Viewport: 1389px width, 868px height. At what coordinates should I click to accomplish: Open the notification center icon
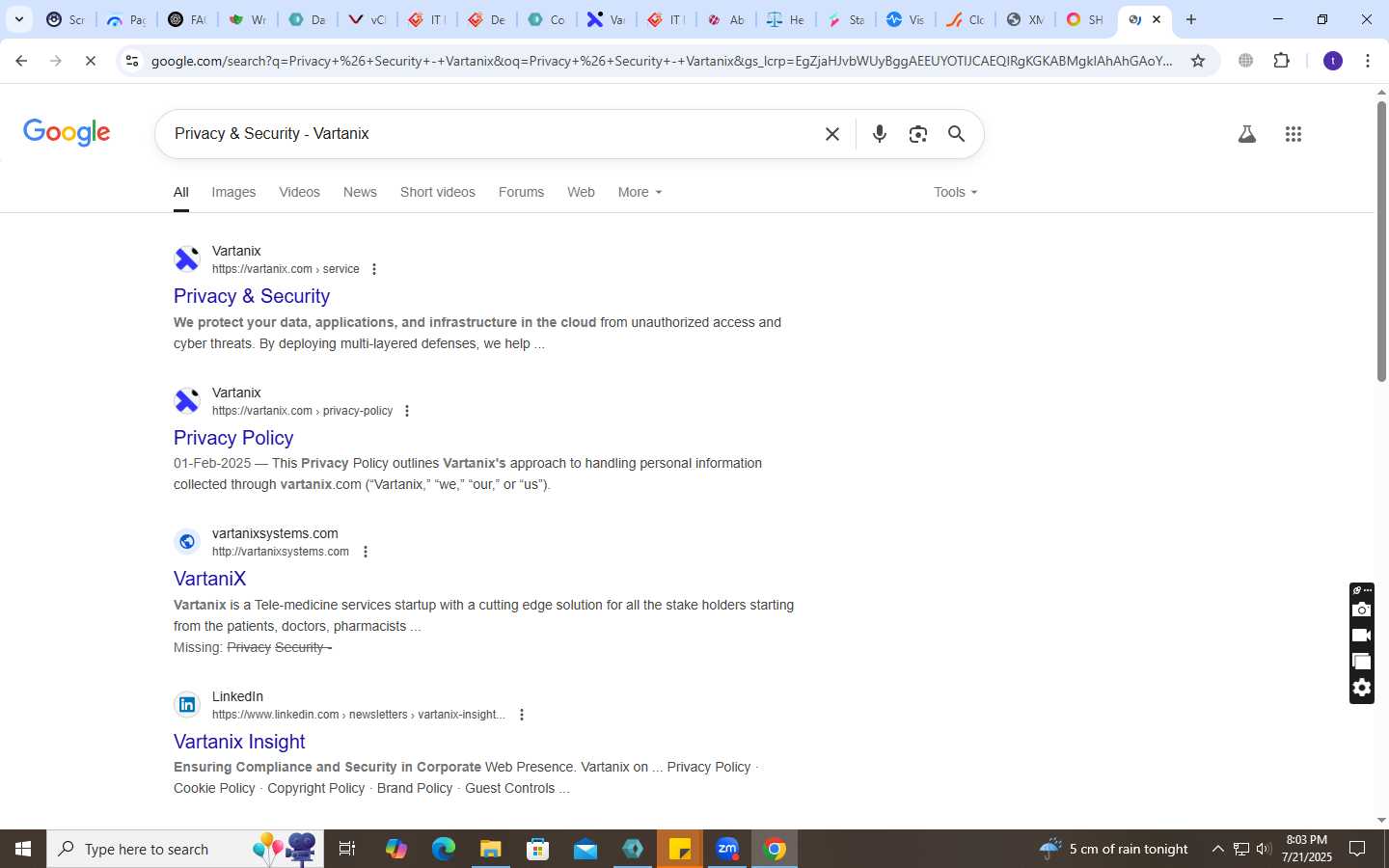point(1357,849)
